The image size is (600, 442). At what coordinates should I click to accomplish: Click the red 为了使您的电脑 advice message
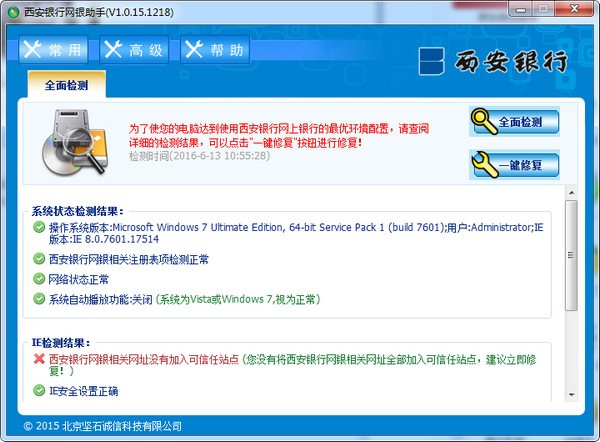(279, 135)
